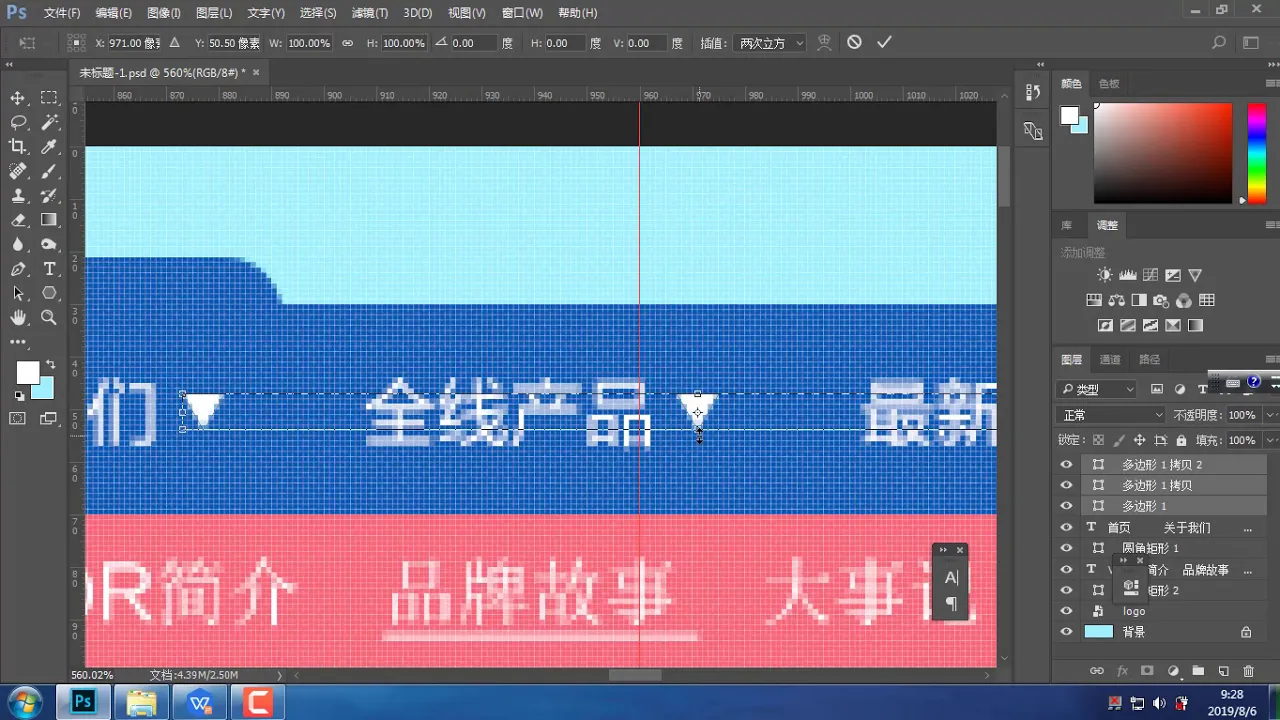Open the 插值 interpolation dropdown

point(769,43)
